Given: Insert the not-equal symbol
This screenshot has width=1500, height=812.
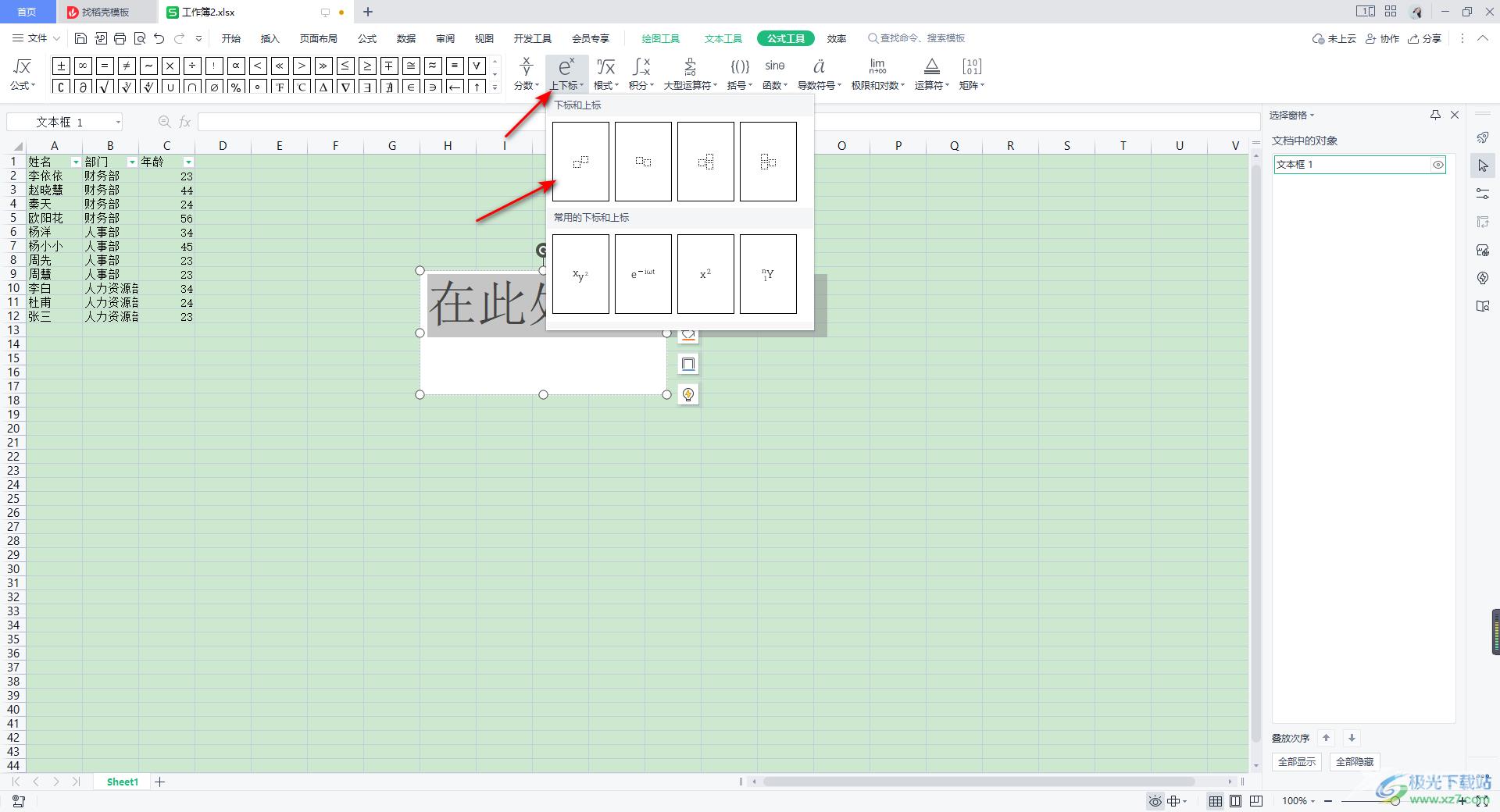Looking at the screenshot, I should (127, 66).
